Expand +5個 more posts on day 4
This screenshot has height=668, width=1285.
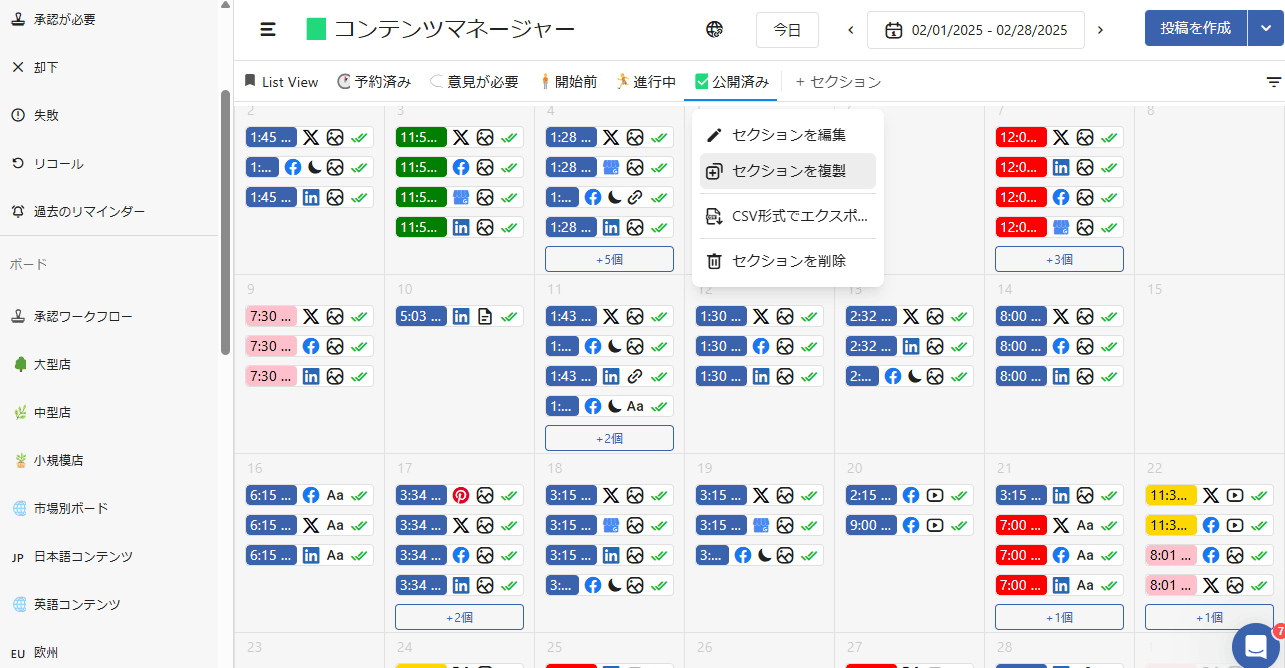(x=609, y=259)
